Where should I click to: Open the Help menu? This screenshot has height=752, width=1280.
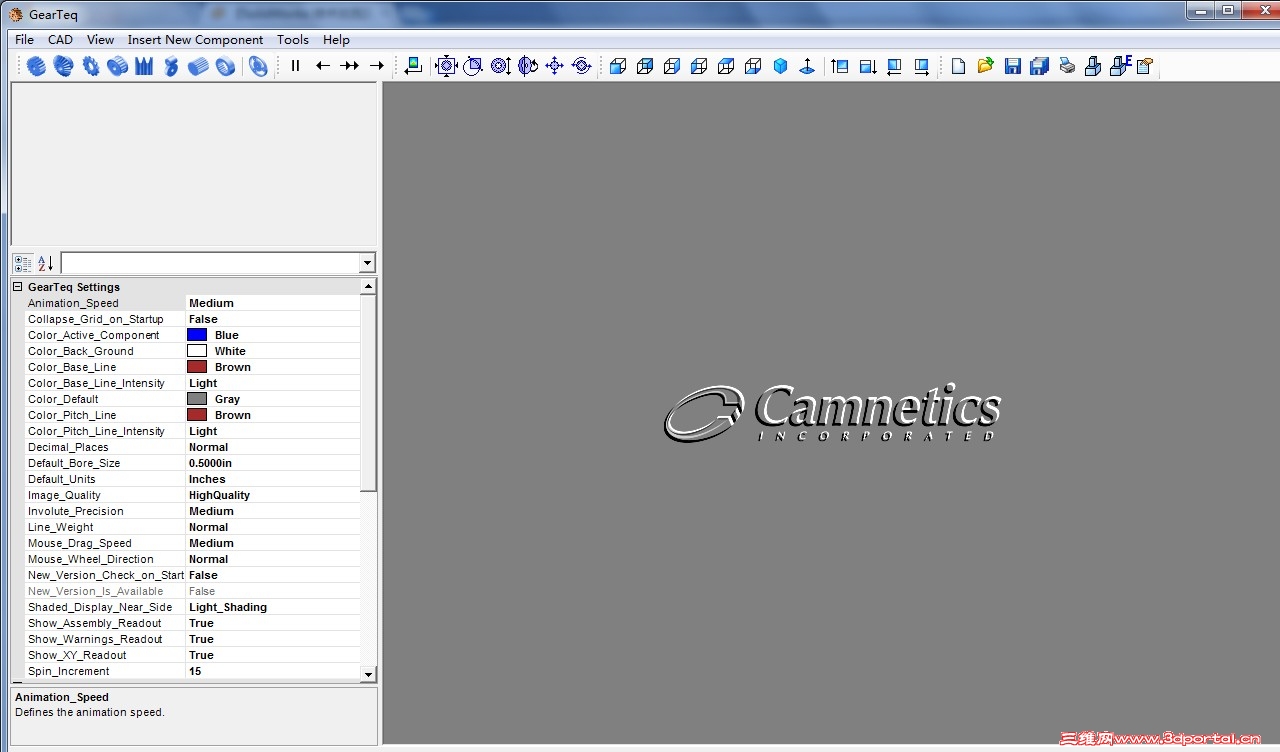pos(336,40)
